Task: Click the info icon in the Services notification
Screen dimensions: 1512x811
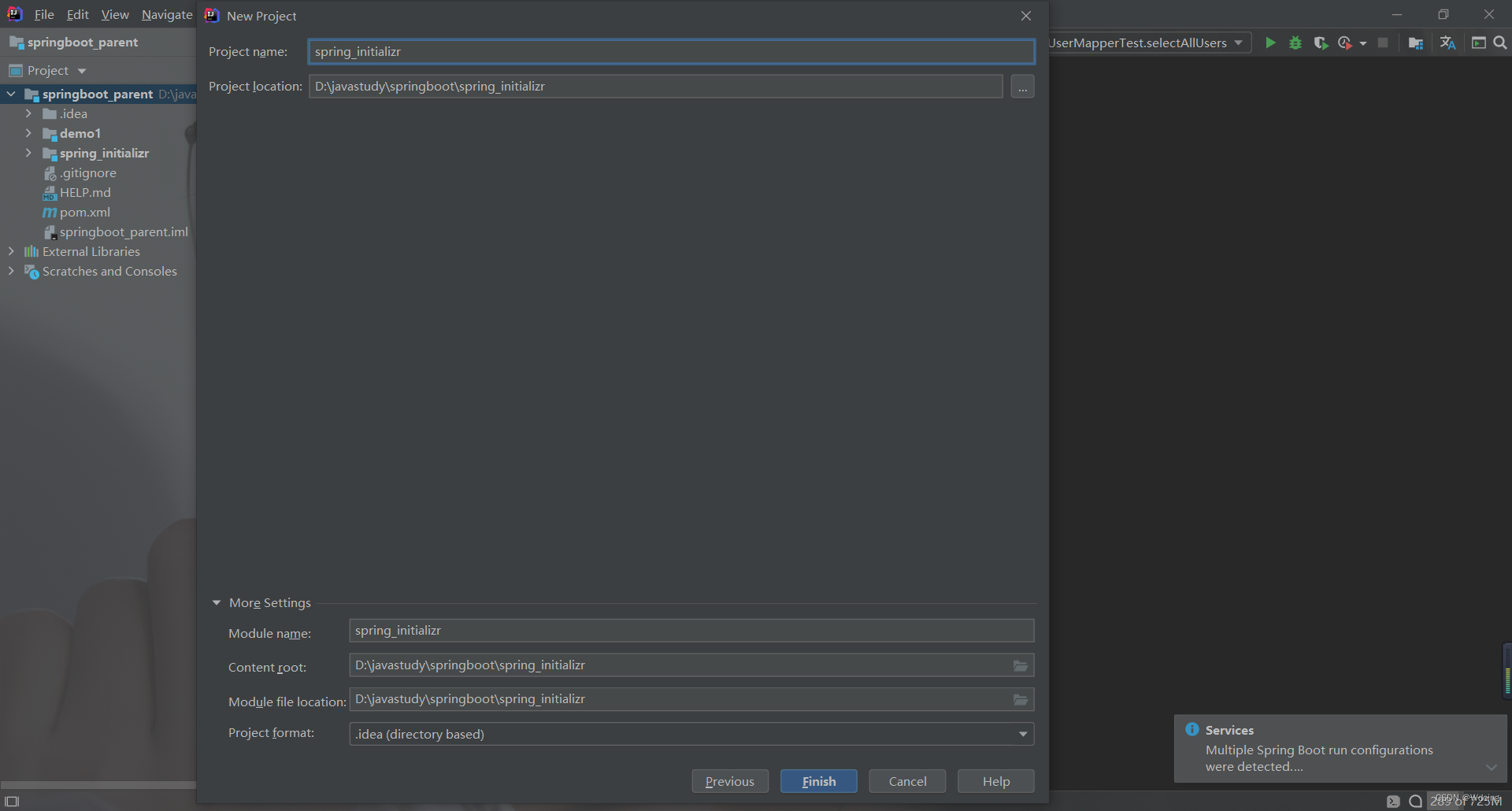Action: (1192, 729)
